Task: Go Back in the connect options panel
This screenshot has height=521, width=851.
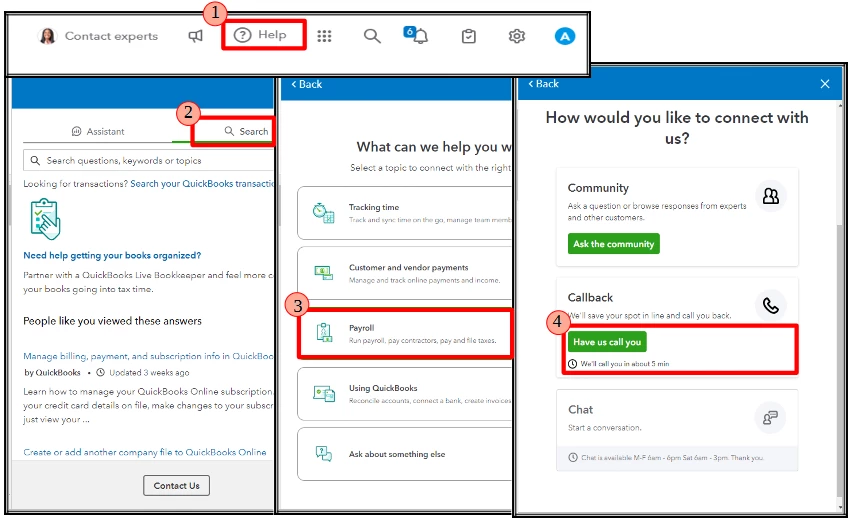Action: [x=543, y=84]
